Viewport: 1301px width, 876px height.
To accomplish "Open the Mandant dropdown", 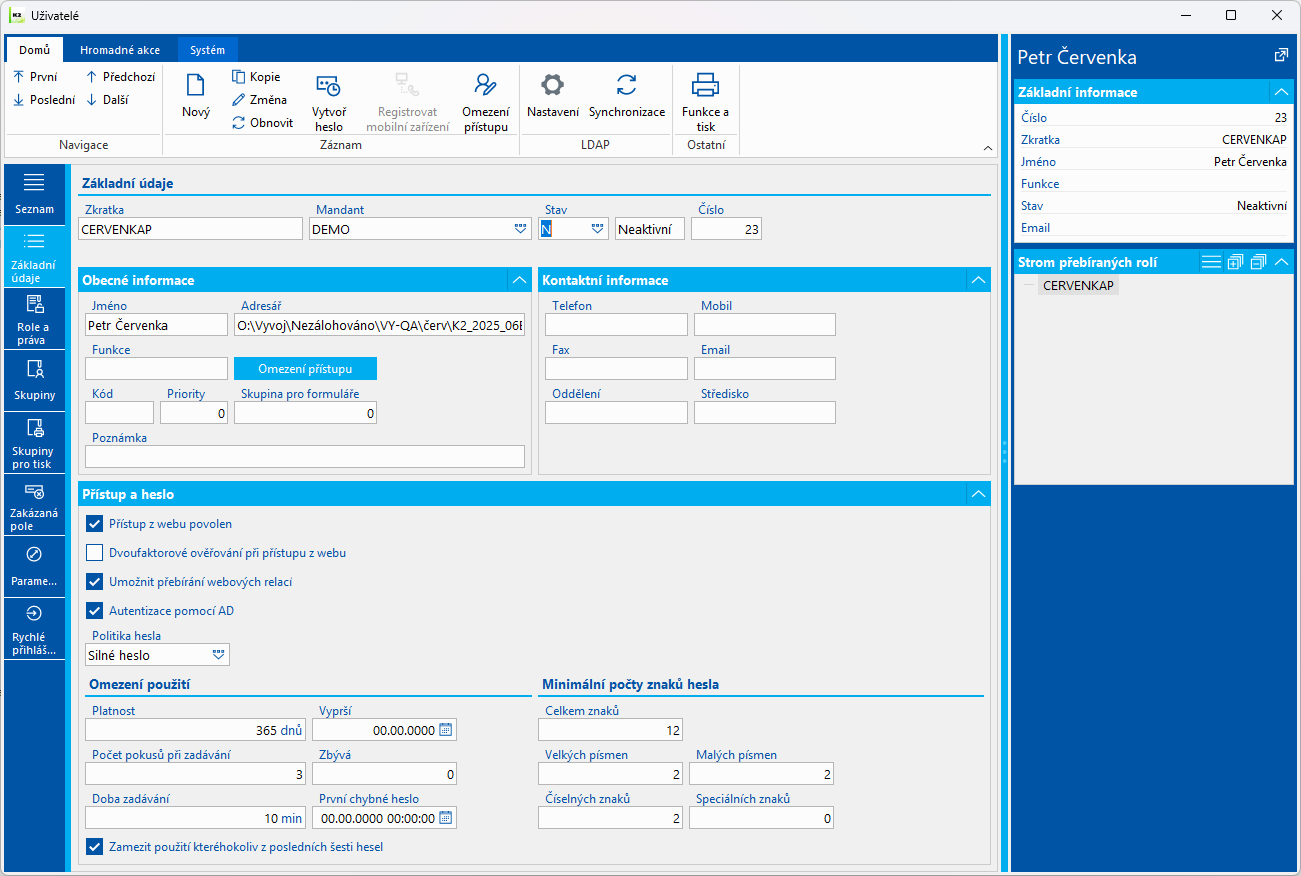I will [x=520, y=229].
